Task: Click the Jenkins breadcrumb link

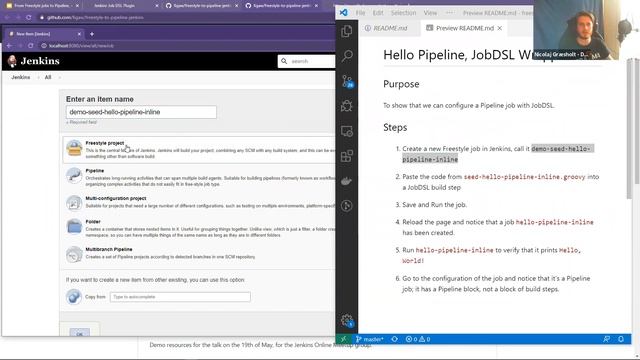Action: click(x=20, y=77)
